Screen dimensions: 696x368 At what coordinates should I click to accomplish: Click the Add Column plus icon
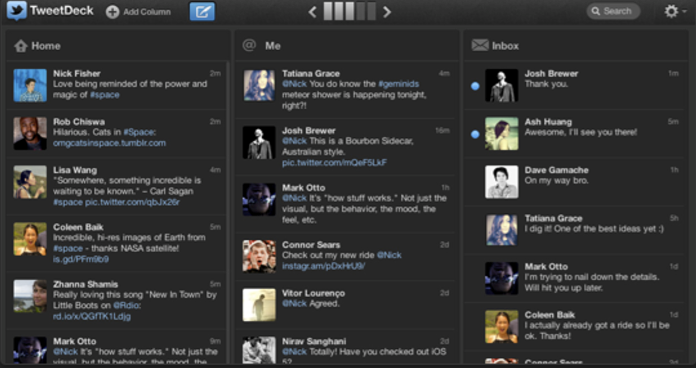coord(112,12)
